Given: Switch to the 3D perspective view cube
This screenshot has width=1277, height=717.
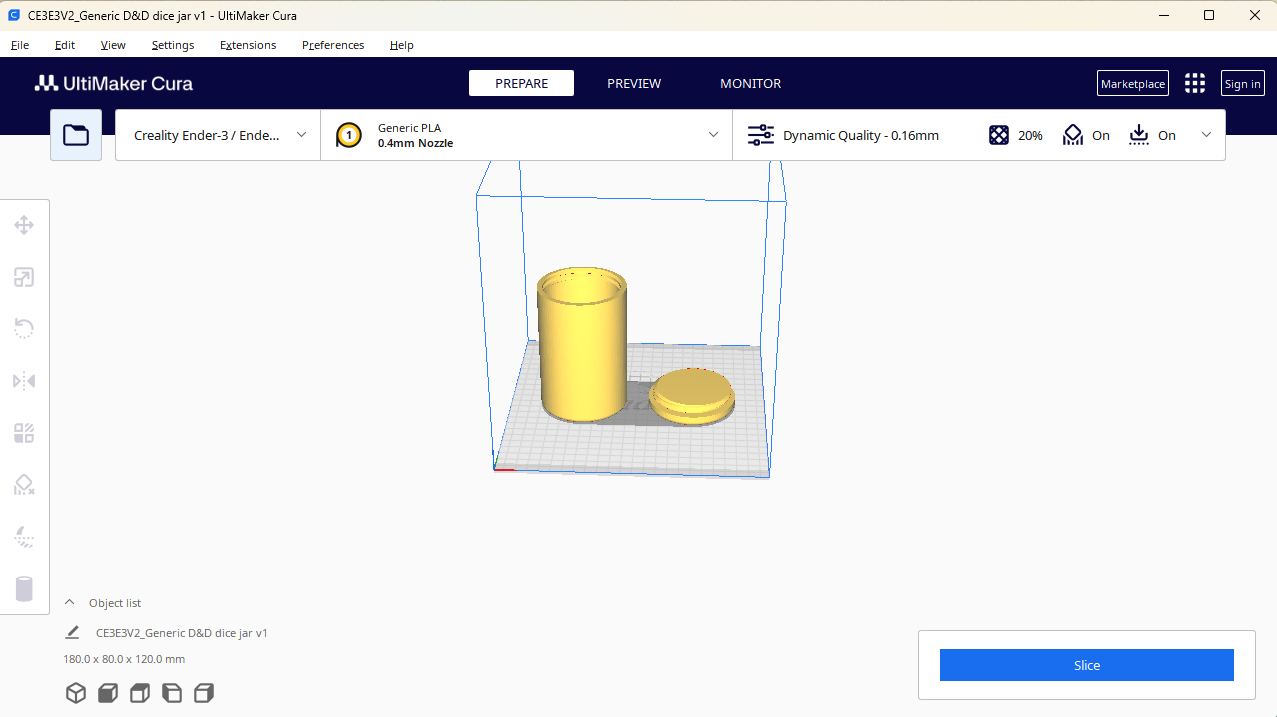Looking at the screenshot, I should coord(76,693).
